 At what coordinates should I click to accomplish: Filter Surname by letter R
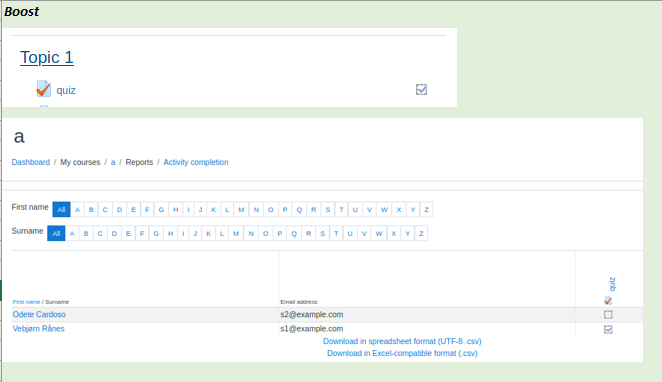309,233
